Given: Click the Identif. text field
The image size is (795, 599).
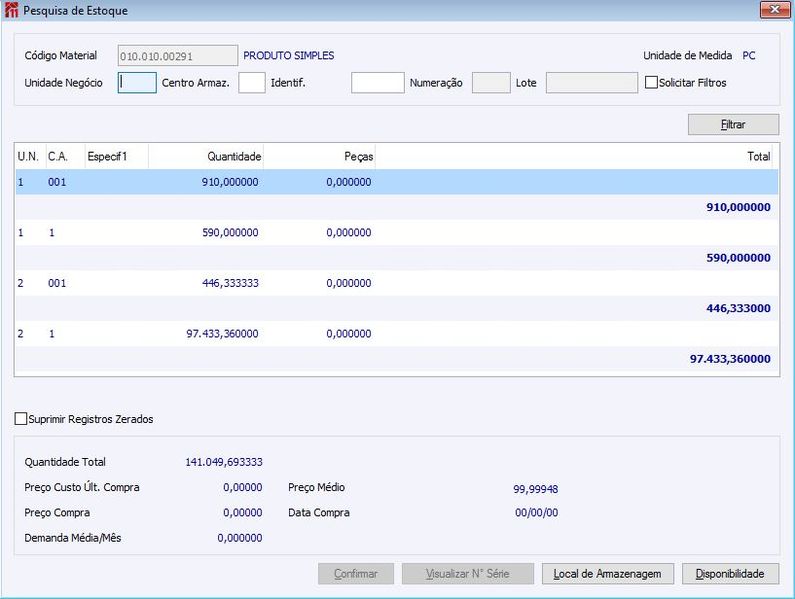Looking at the screenshot, I should pyautogui.click(x=377, y=83).
